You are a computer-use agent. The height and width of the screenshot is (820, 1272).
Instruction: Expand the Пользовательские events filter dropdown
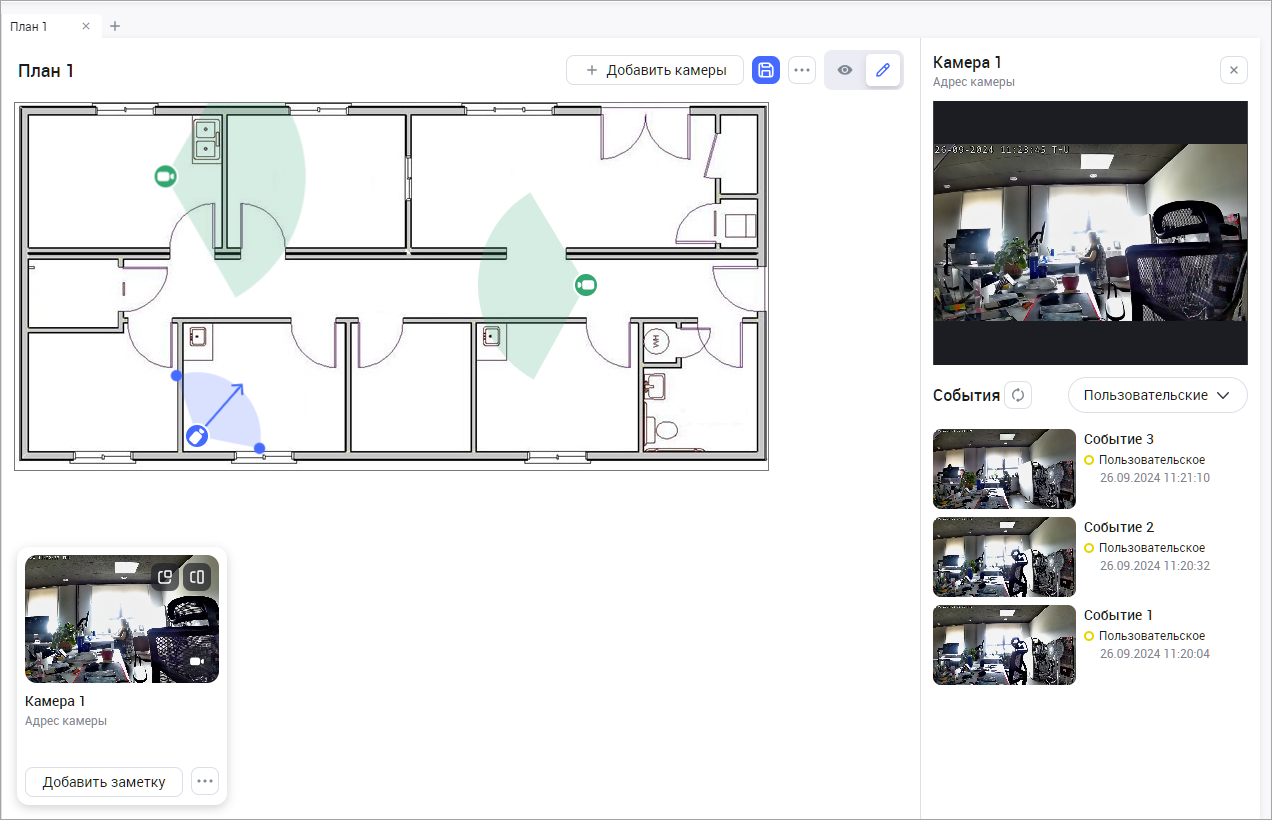[1157, 395]
